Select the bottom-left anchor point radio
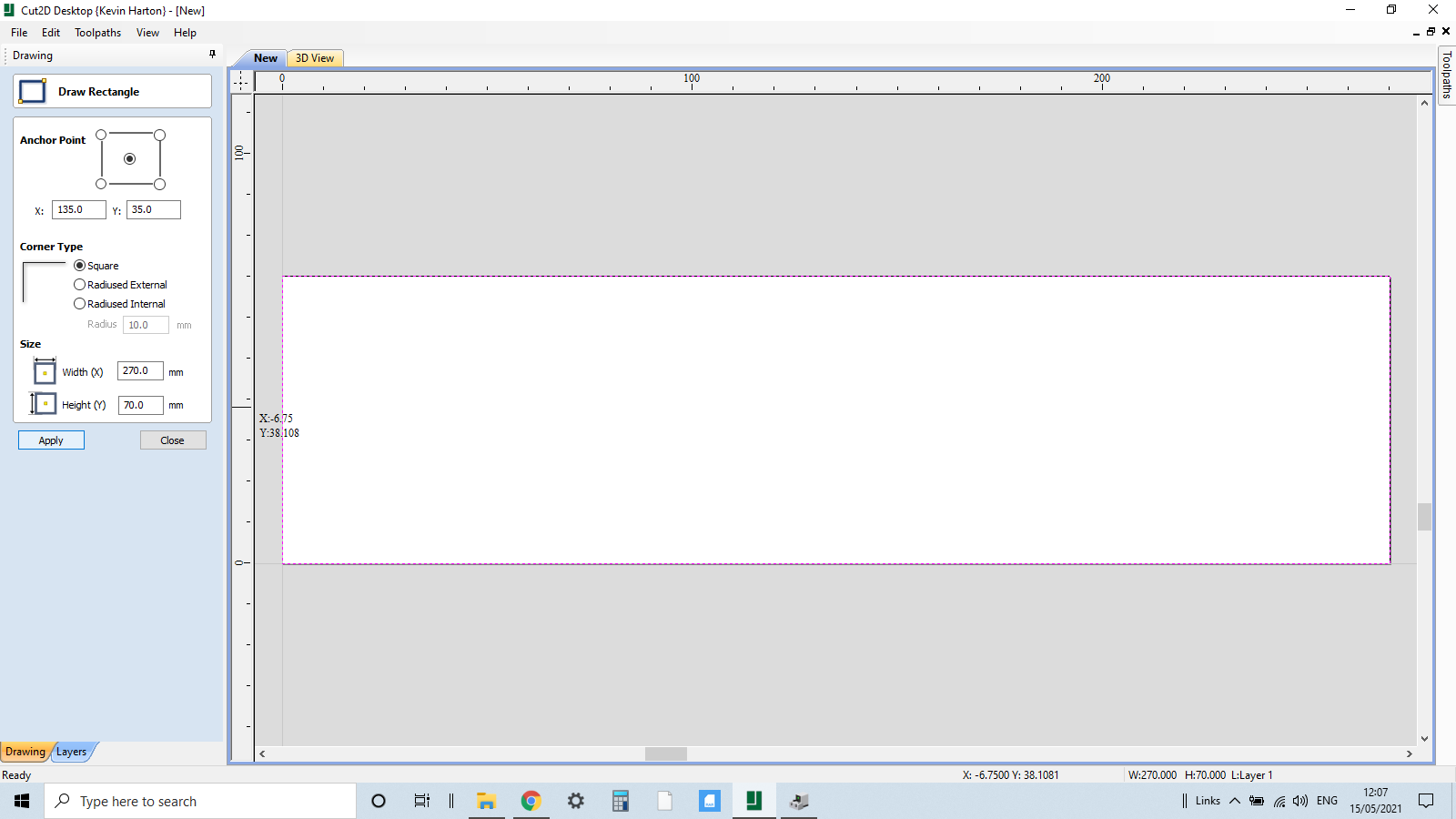 (101, 184)
